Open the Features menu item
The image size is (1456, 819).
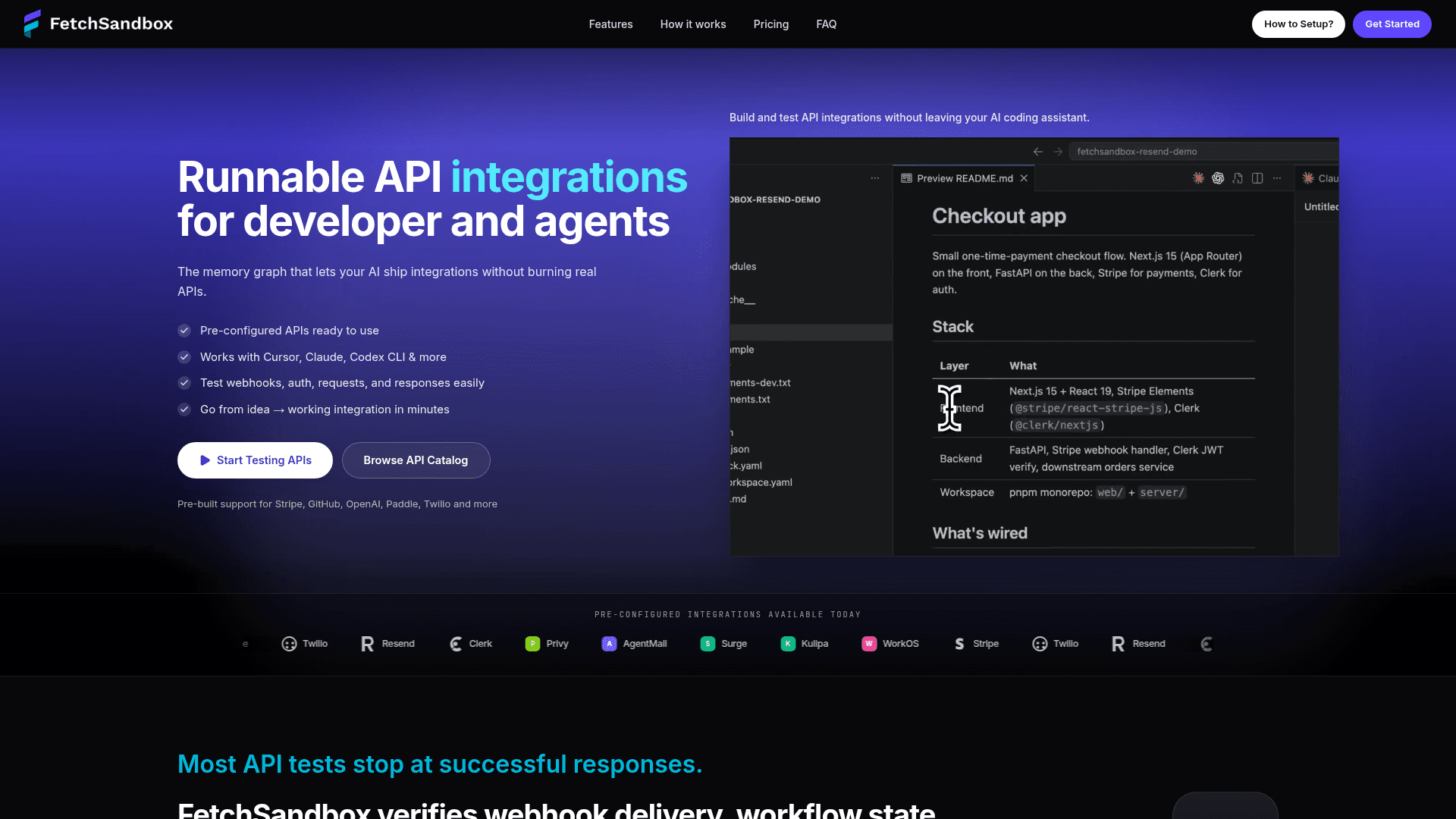(610, 24)
